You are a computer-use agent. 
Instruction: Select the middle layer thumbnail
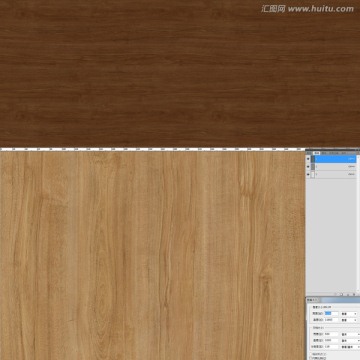(x=313, y=167)
